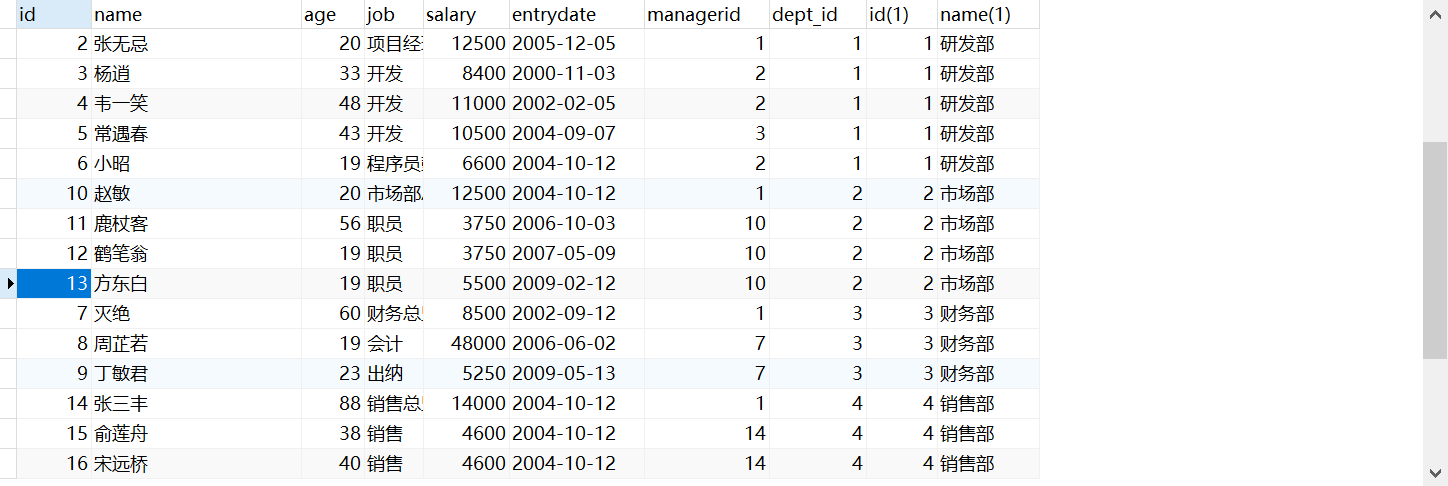Viewport: 1448px width, 486px height.
Task: Select the name cell 赵敏
Action: click(196, 194)
